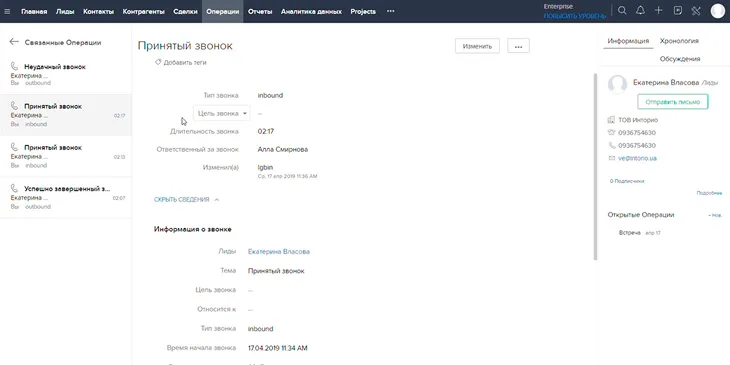Select Успешно завершенный call entry
730x365 pixels.
(66, 197)
